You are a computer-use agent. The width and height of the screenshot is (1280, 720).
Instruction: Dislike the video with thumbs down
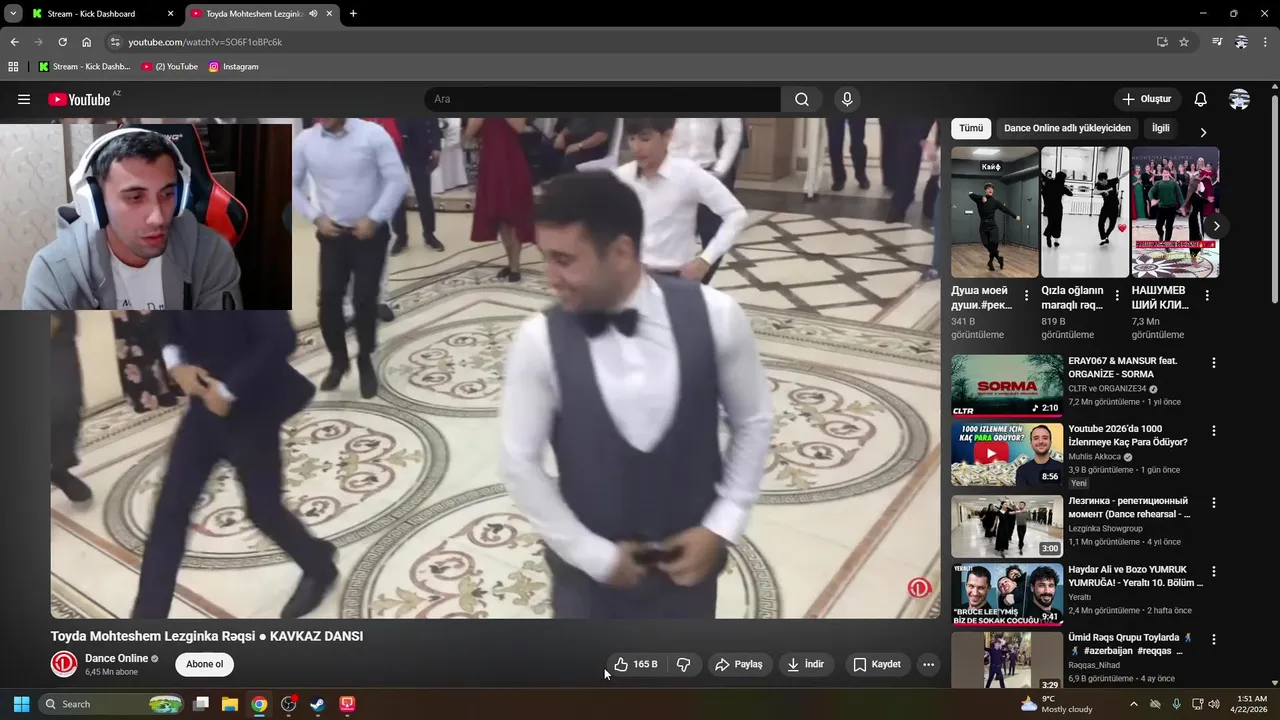pos(684,664)
